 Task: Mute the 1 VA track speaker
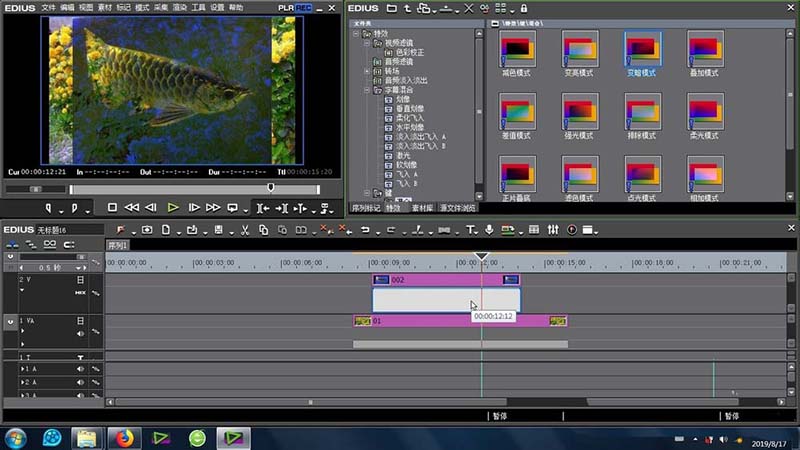(81, 334)
